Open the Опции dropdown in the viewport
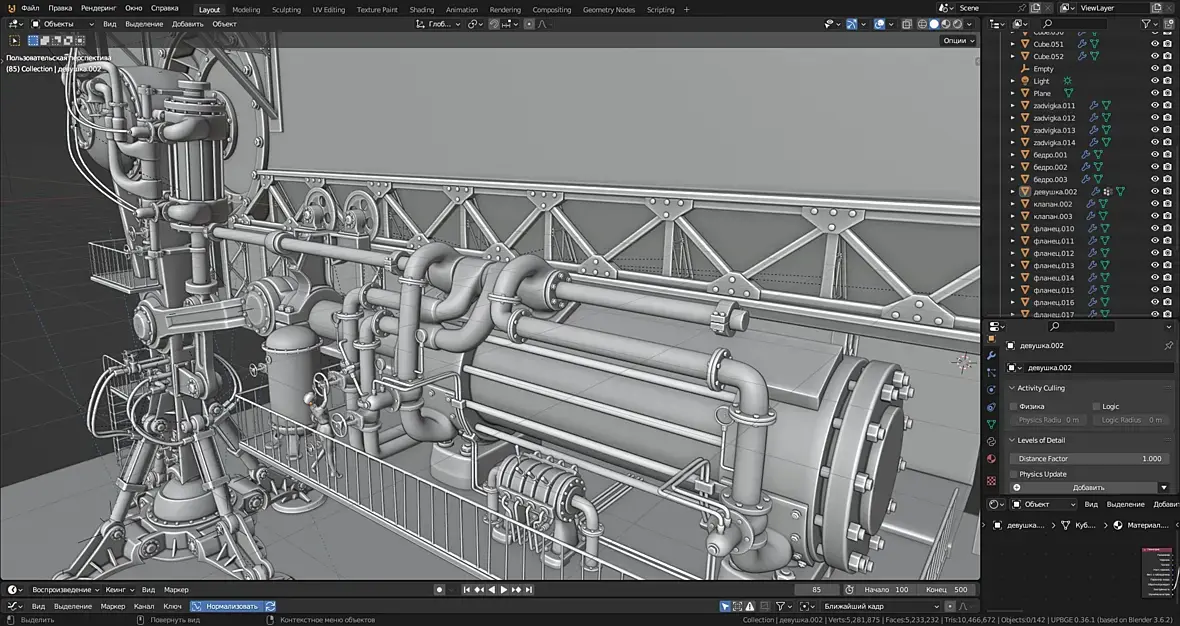 (957, 41)
